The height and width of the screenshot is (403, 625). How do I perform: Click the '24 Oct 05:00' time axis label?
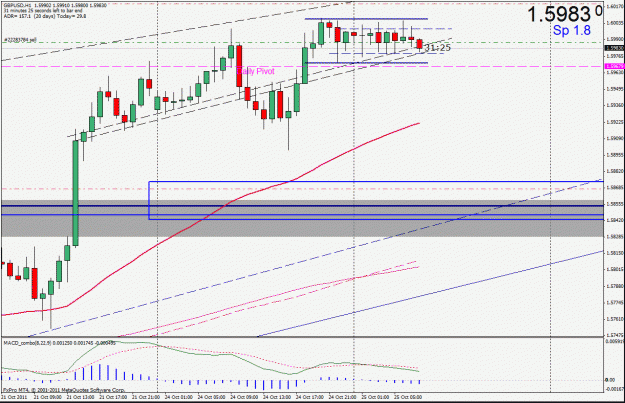pos(211,397)
